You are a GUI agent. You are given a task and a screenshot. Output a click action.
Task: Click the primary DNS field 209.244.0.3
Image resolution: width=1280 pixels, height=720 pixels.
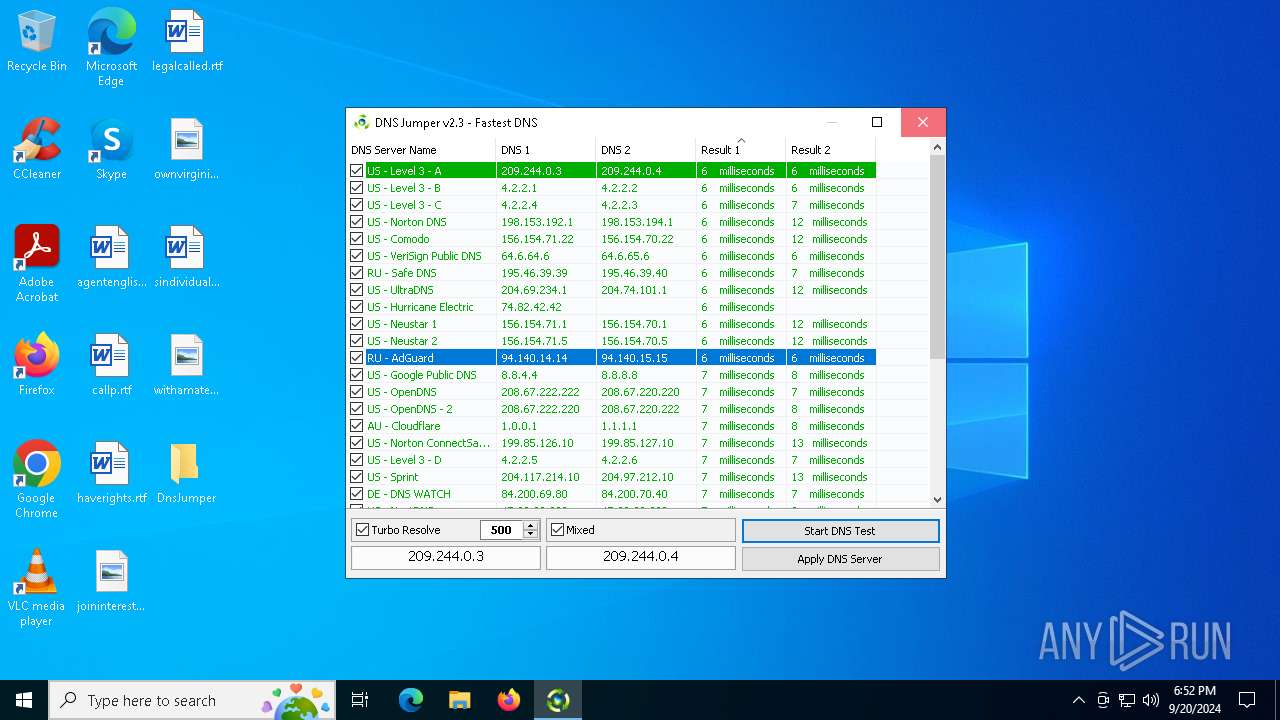click(446, 557)
